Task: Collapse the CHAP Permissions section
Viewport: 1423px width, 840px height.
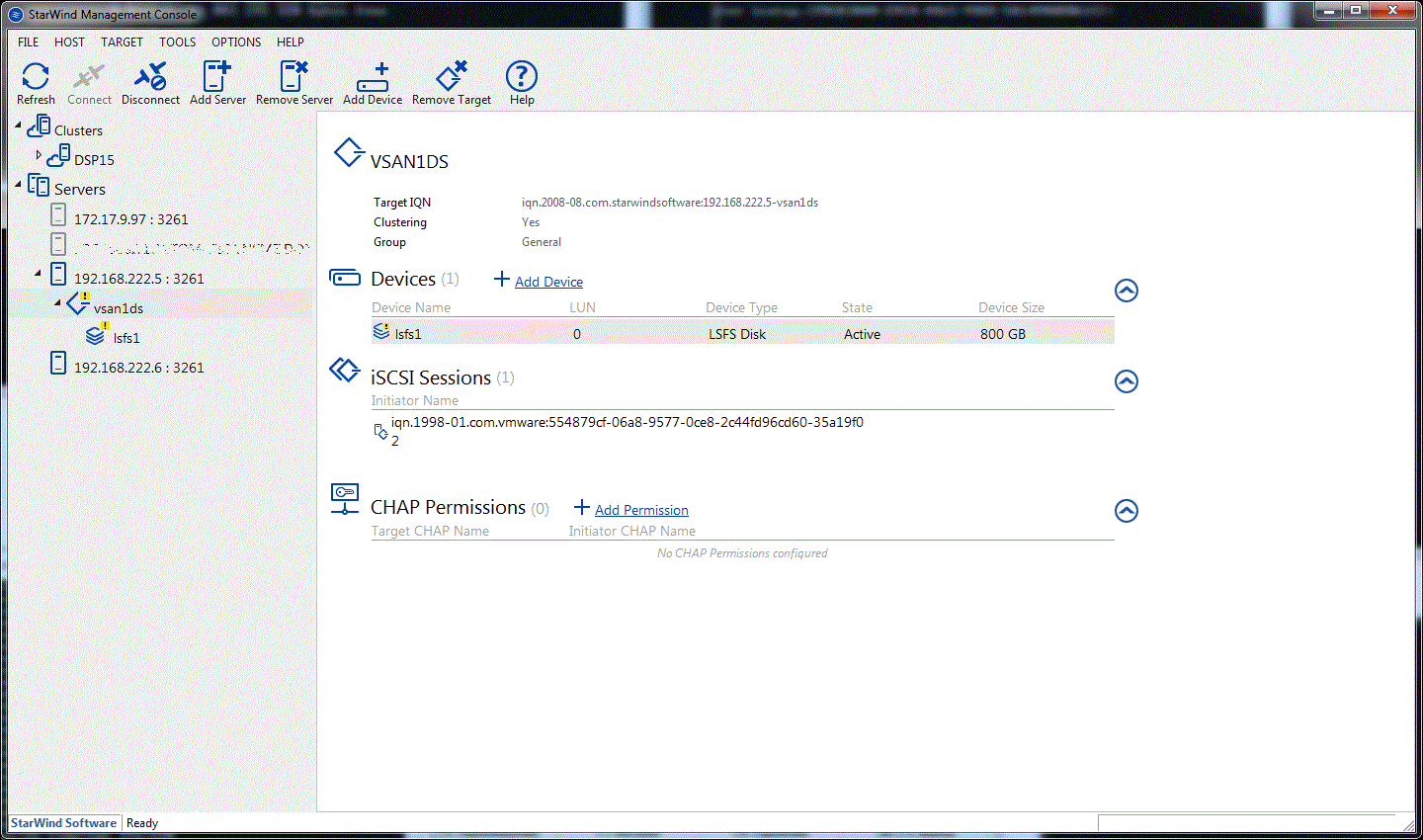Action: click(x=1127, y=511)
